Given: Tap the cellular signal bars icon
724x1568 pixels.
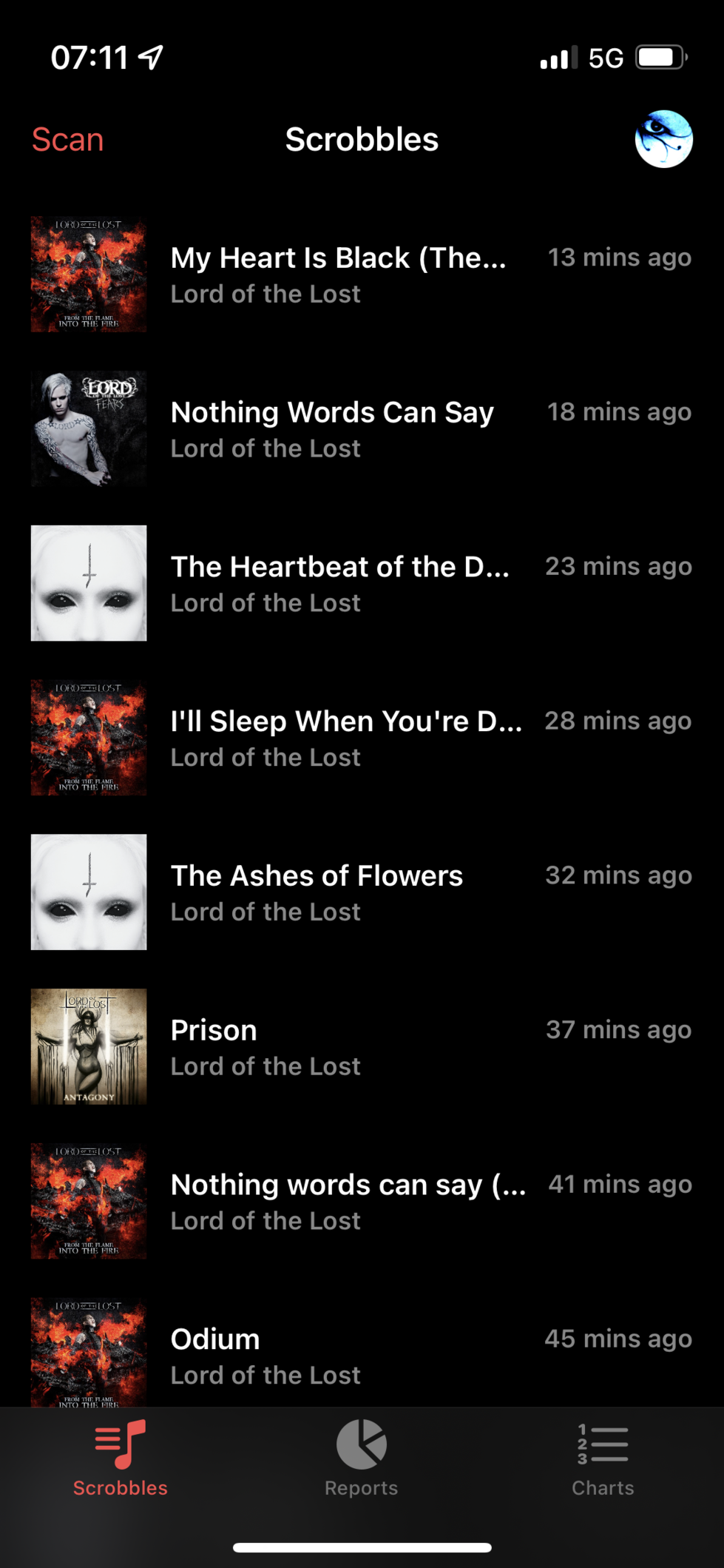Looking at the screenshot, I should [558, 58].
